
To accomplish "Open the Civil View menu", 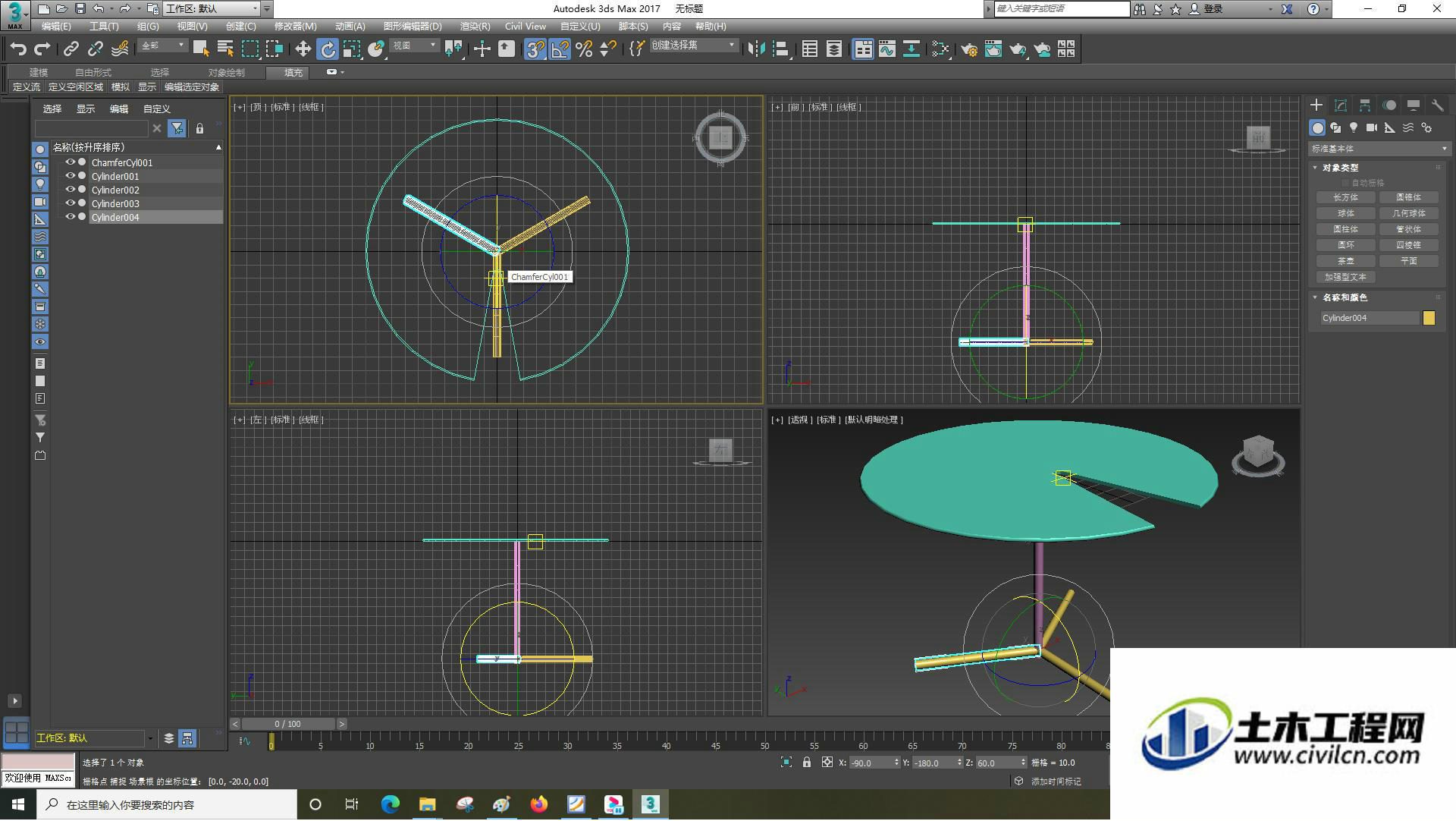I will pos(526,27).
